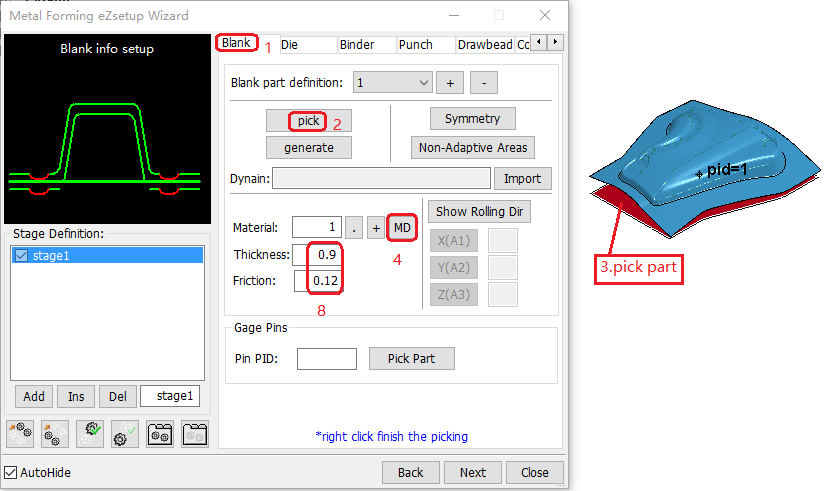Click the Dynain path input field
This screenshot has width=824, height=491.
pyautogui.click(x=382, y=179)
